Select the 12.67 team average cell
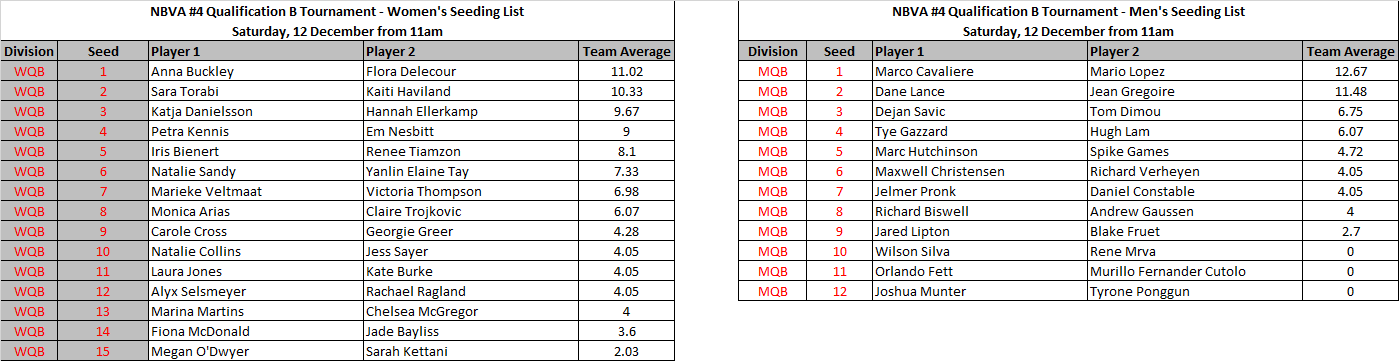This screenshot has width=1399, height=361. point(1351,72)
